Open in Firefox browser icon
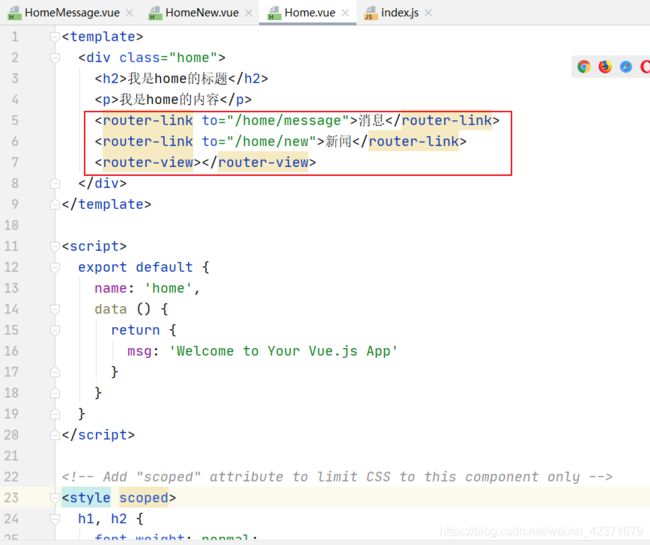 (x=605, y=67)
